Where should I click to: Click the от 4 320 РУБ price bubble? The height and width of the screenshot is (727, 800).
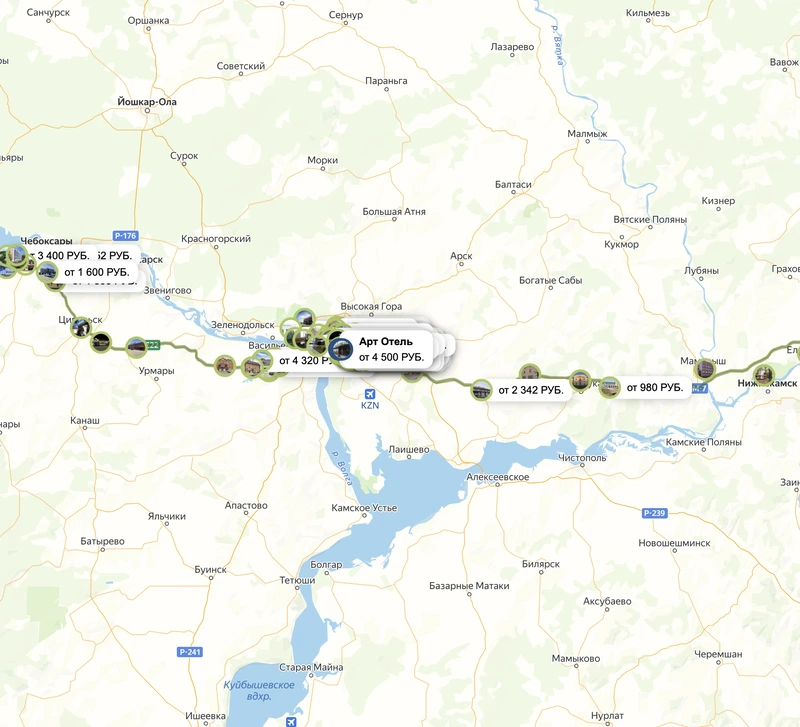tap(306, 361)
